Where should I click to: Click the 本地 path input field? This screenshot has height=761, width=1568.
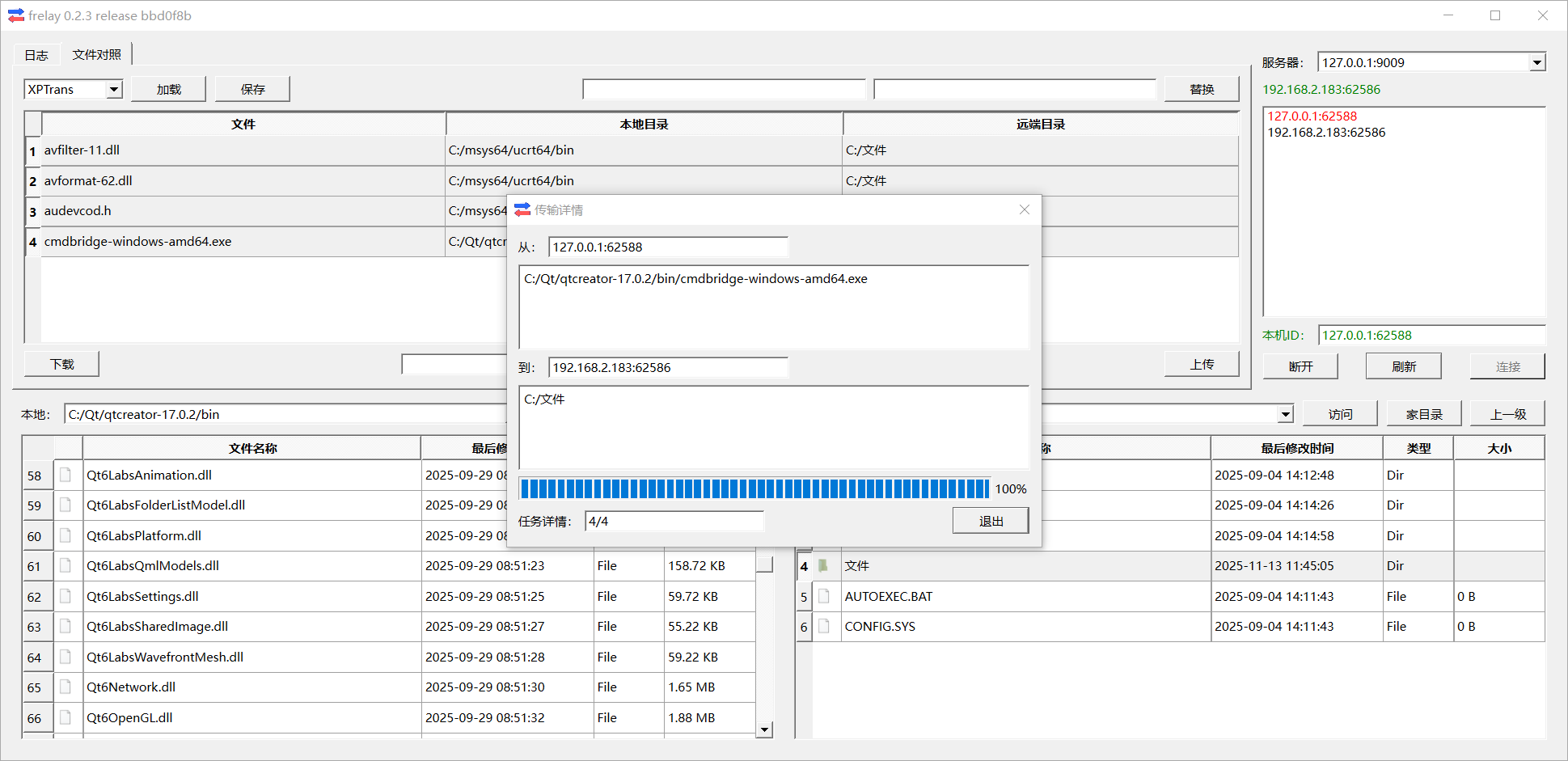[x=283, y=414]
